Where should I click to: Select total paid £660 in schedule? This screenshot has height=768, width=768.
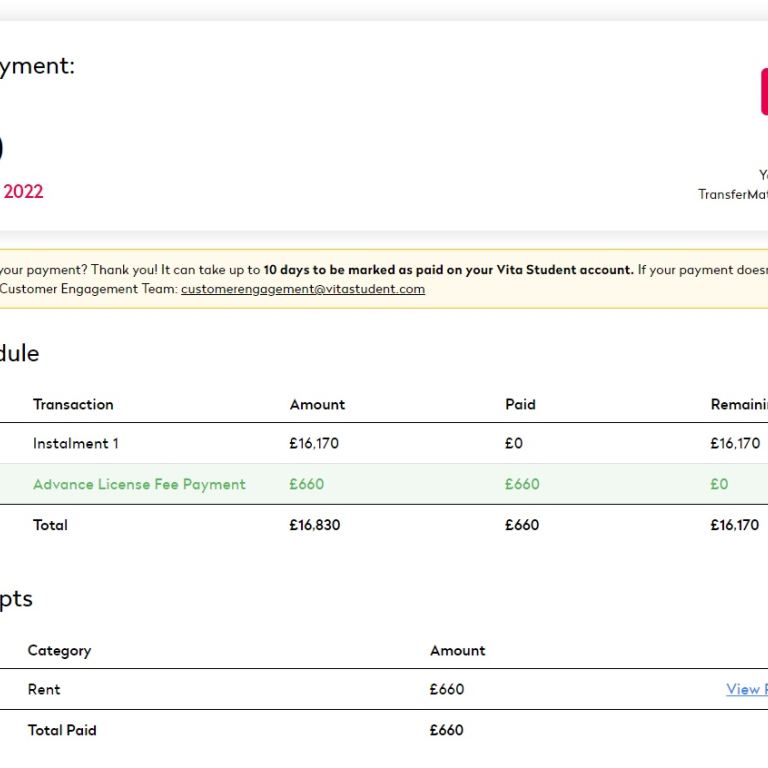522,525
